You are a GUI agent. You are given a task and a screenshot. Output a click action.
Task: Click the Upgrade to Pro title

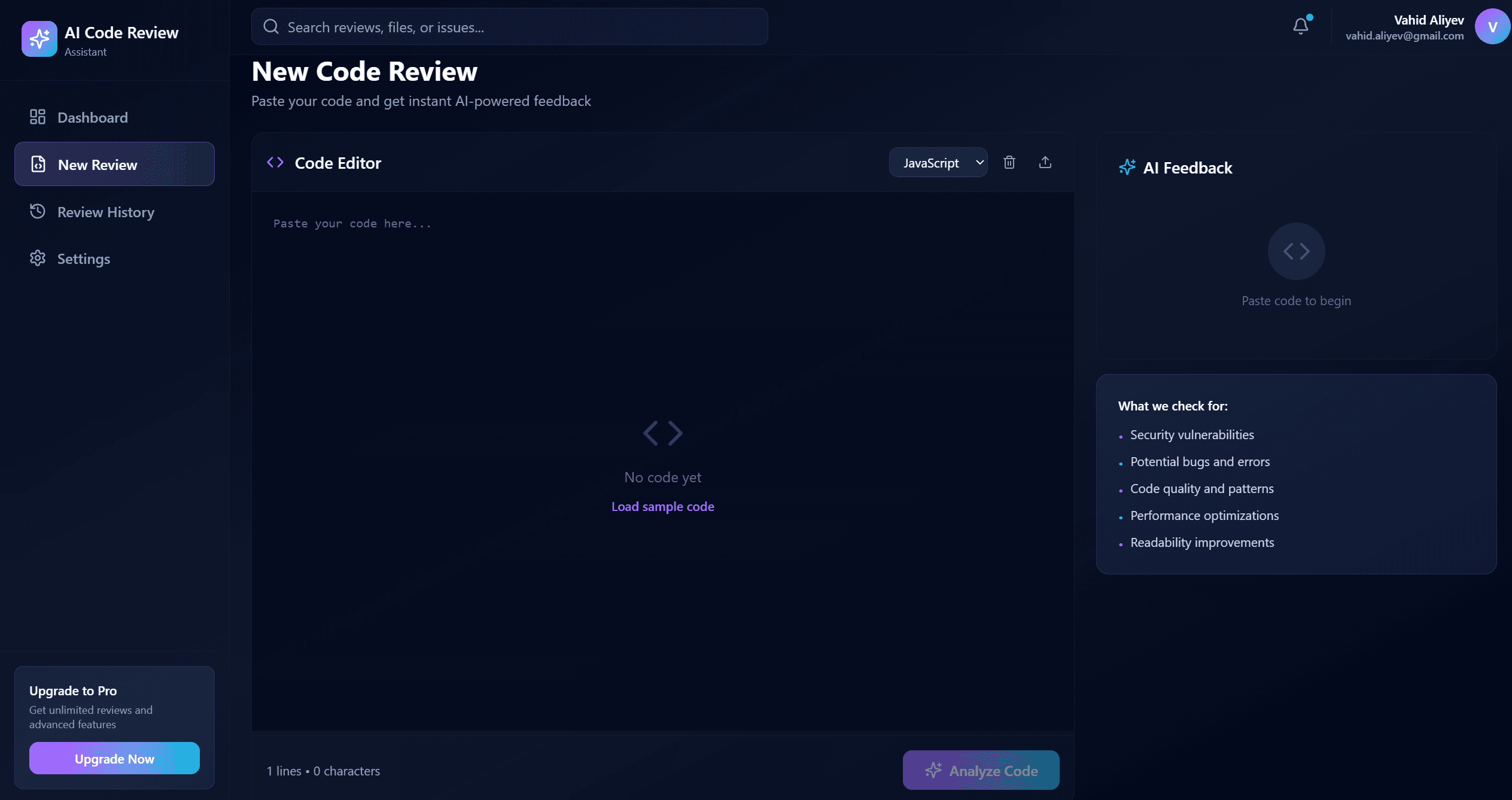(x=73, y=691)
